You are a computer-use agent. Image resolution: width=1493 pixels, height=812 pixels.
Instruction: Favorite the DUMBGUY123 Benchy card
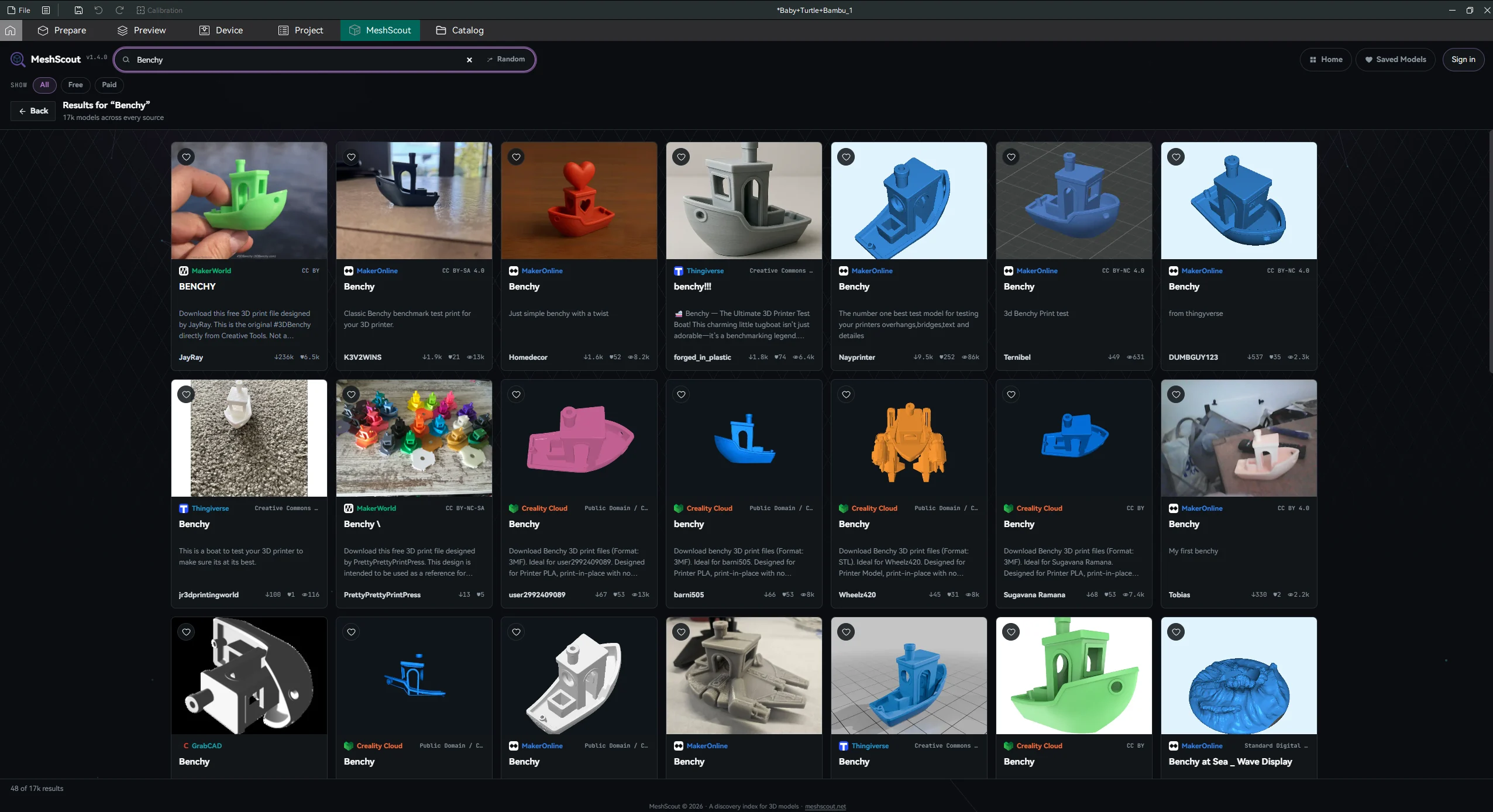[x=1176, y=157]
